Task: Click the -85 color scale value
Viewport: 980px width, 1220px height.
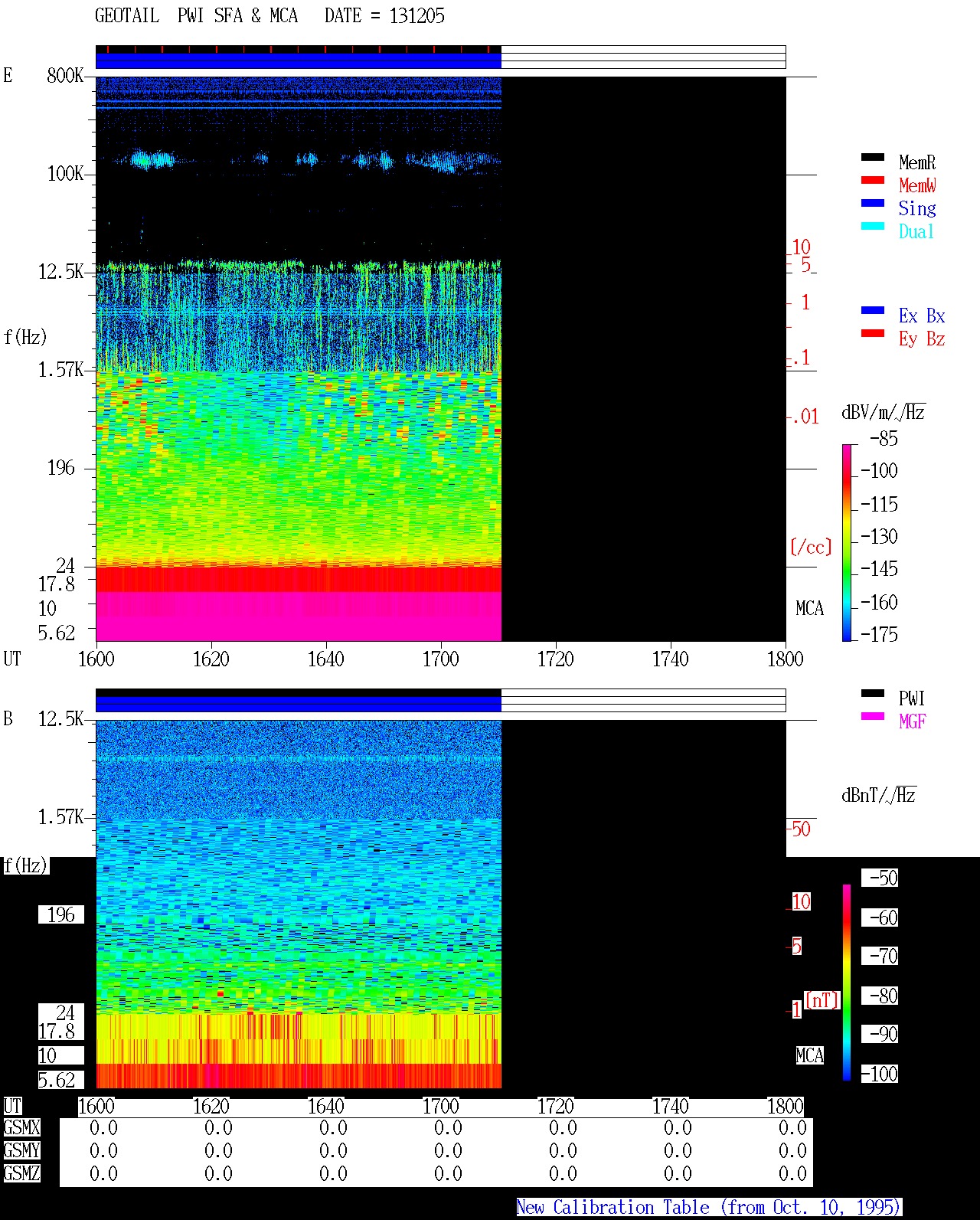Action: tap(884, 439)
